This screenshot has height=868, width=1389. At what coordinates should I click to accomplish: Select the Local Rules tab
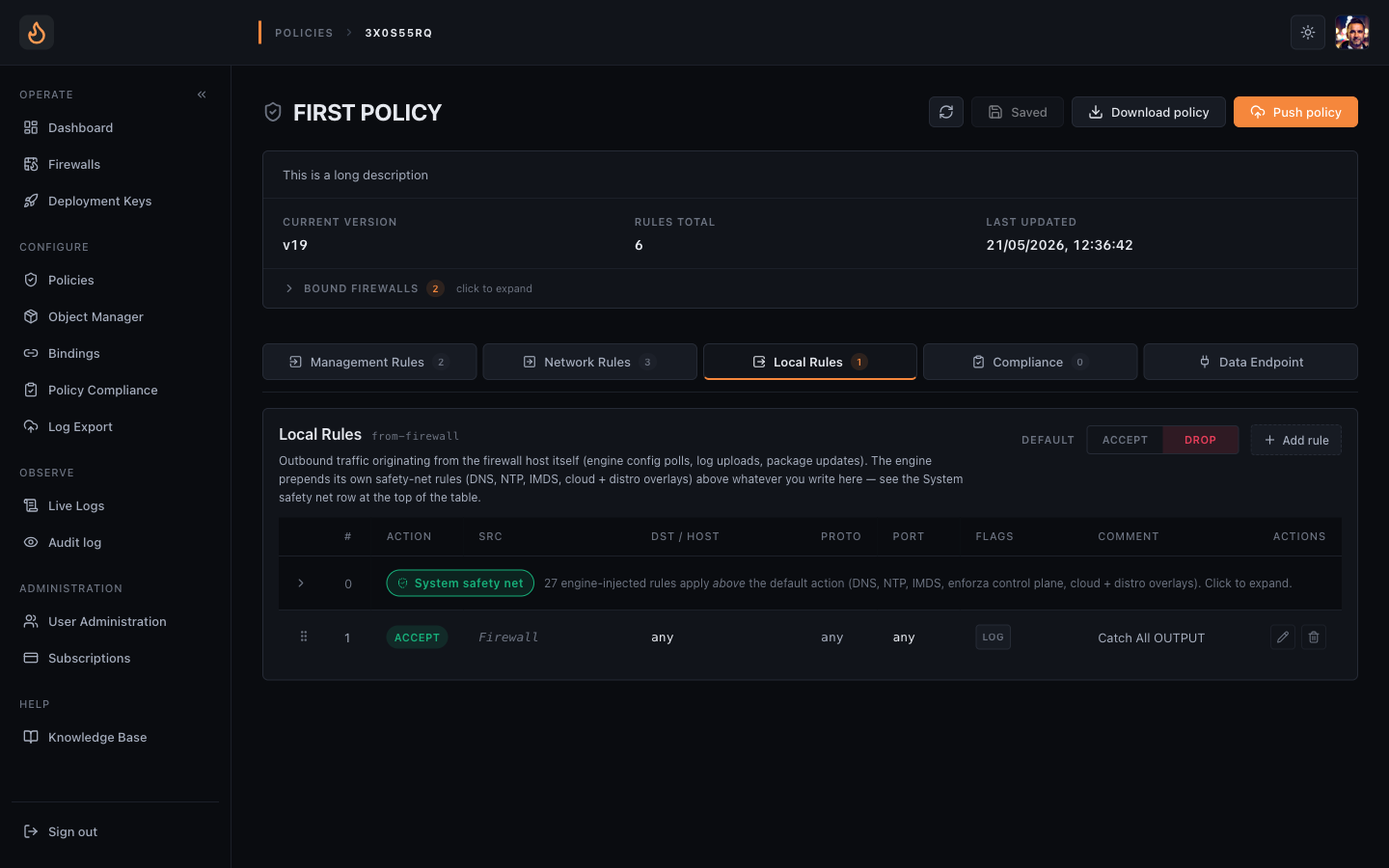coord(810,362)
